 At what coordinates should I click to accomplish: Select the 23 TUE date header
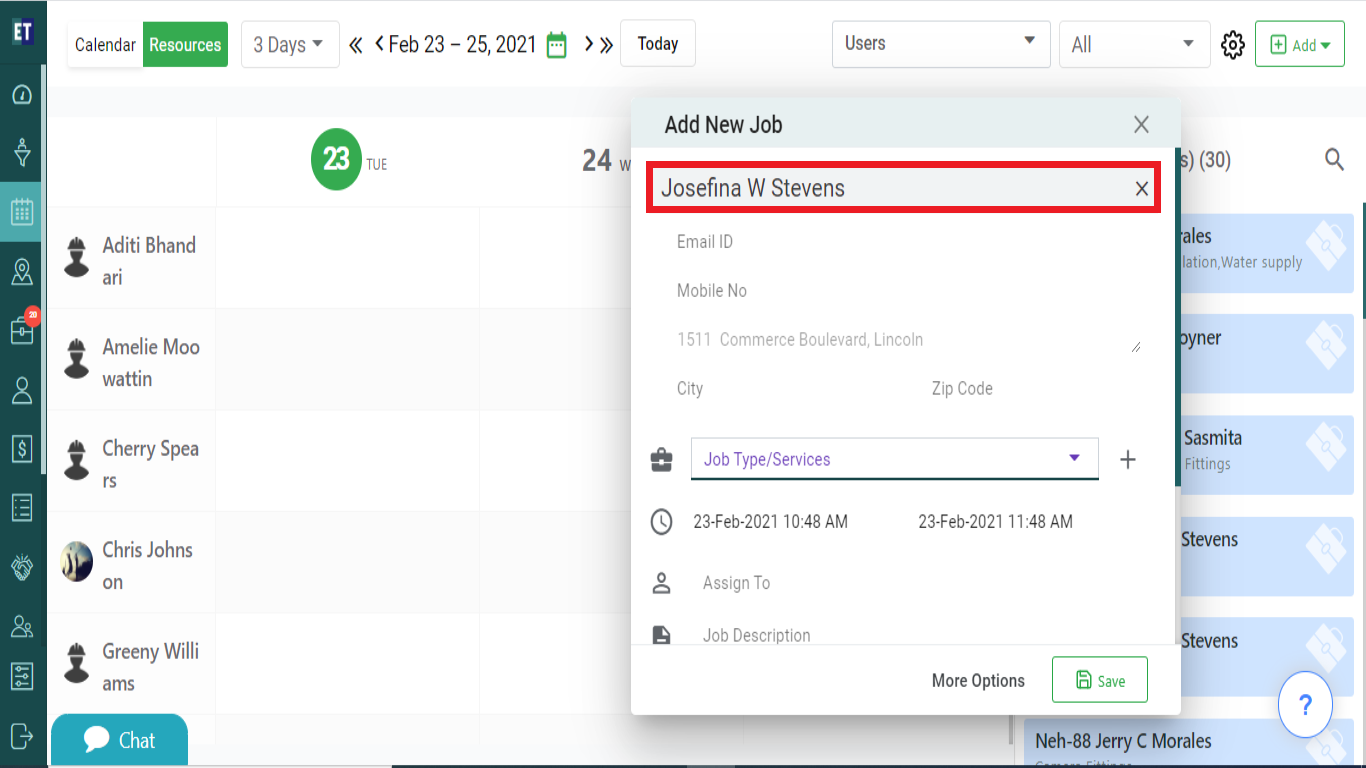tap(349, 159)
